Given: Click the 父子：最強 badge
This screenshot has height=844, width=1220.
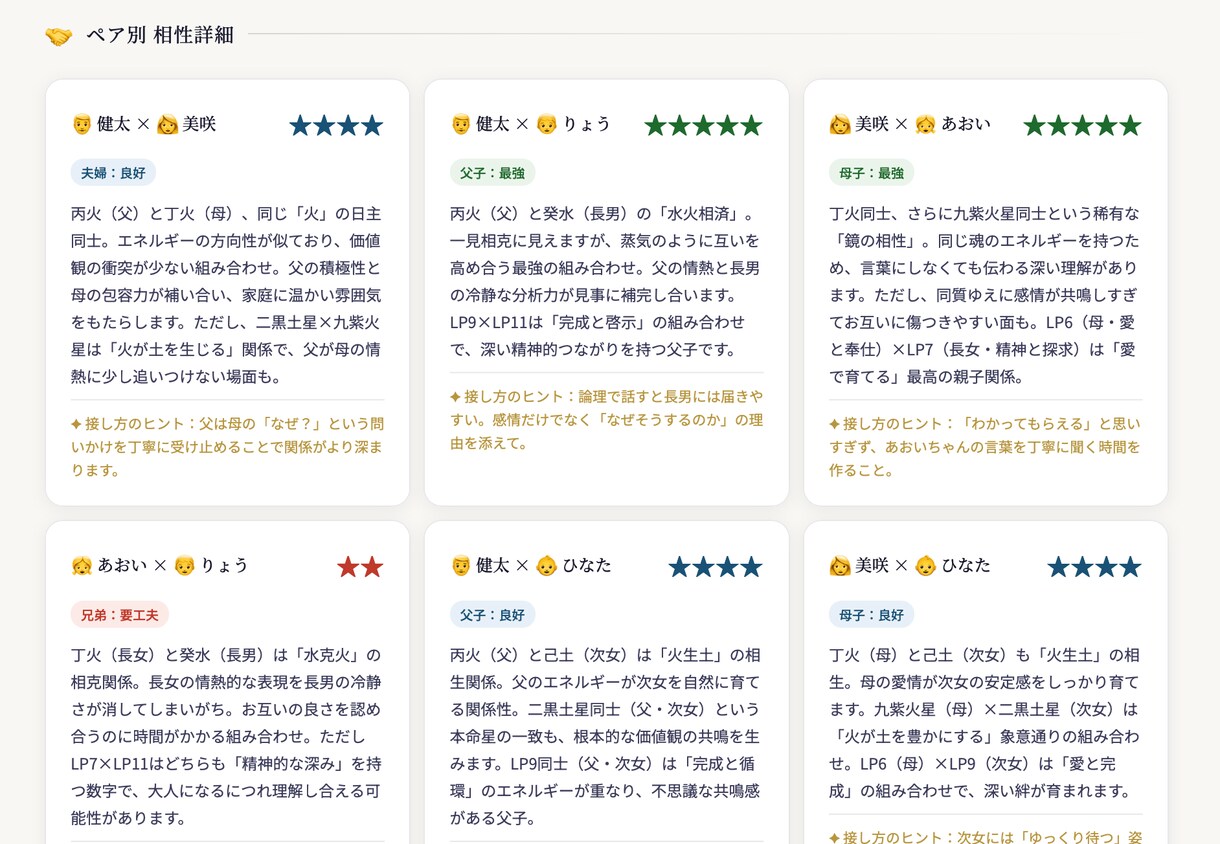Looking at the screenshot, I should (492, 173).
